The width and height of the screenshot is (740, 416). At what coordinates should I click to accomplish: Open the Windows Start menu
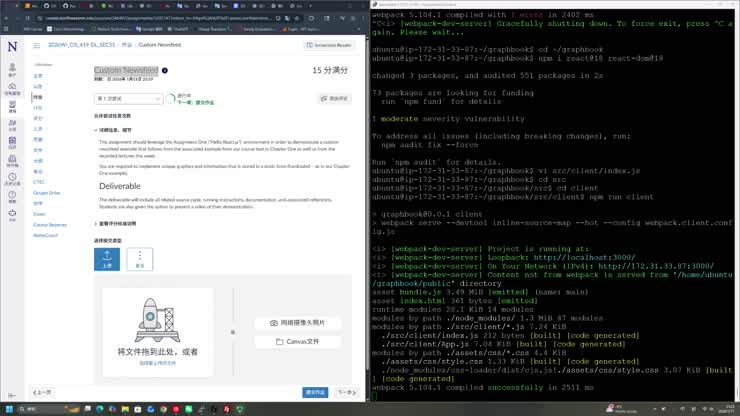9,409
